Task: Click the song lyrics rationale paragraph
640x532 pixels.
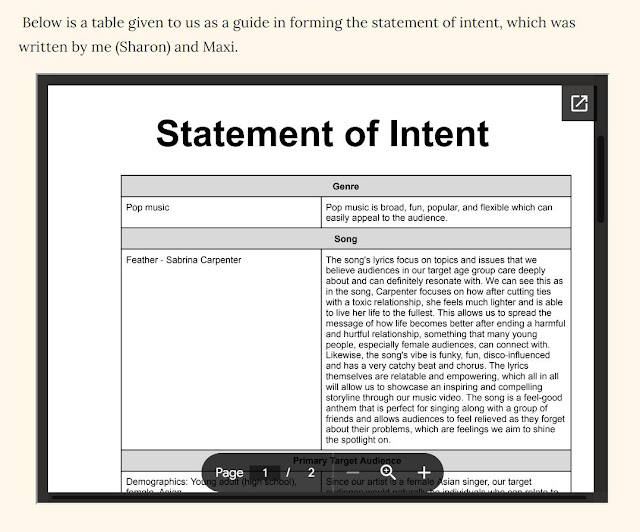Action: (x=446, y=349)
